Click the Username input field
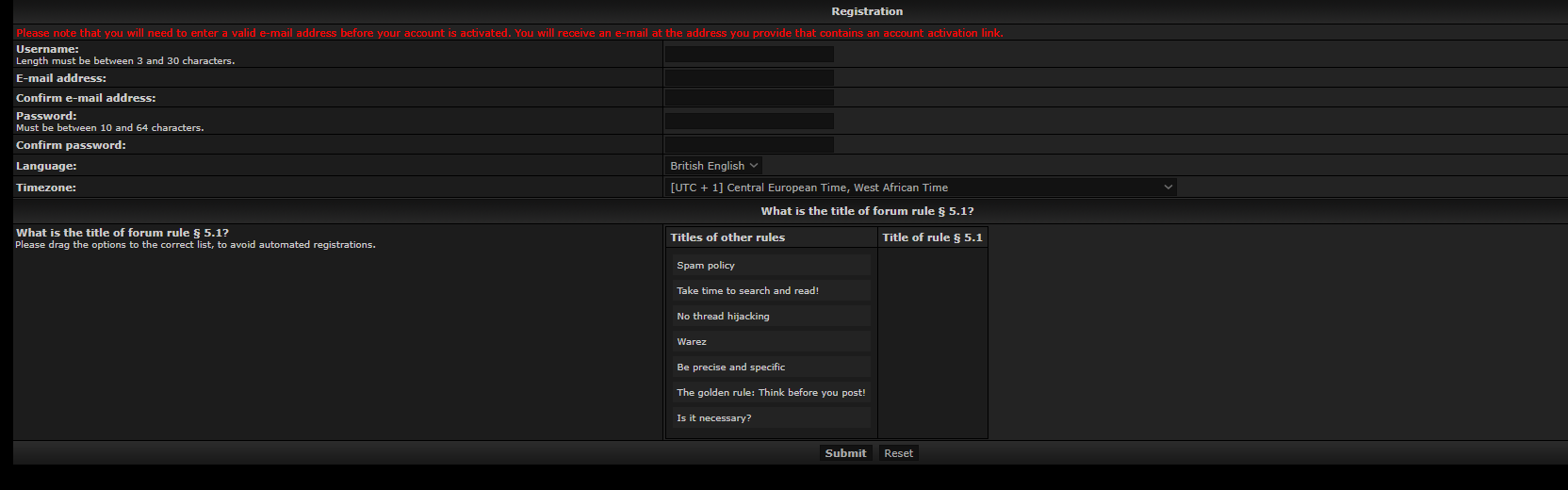 tap(749, 54)
